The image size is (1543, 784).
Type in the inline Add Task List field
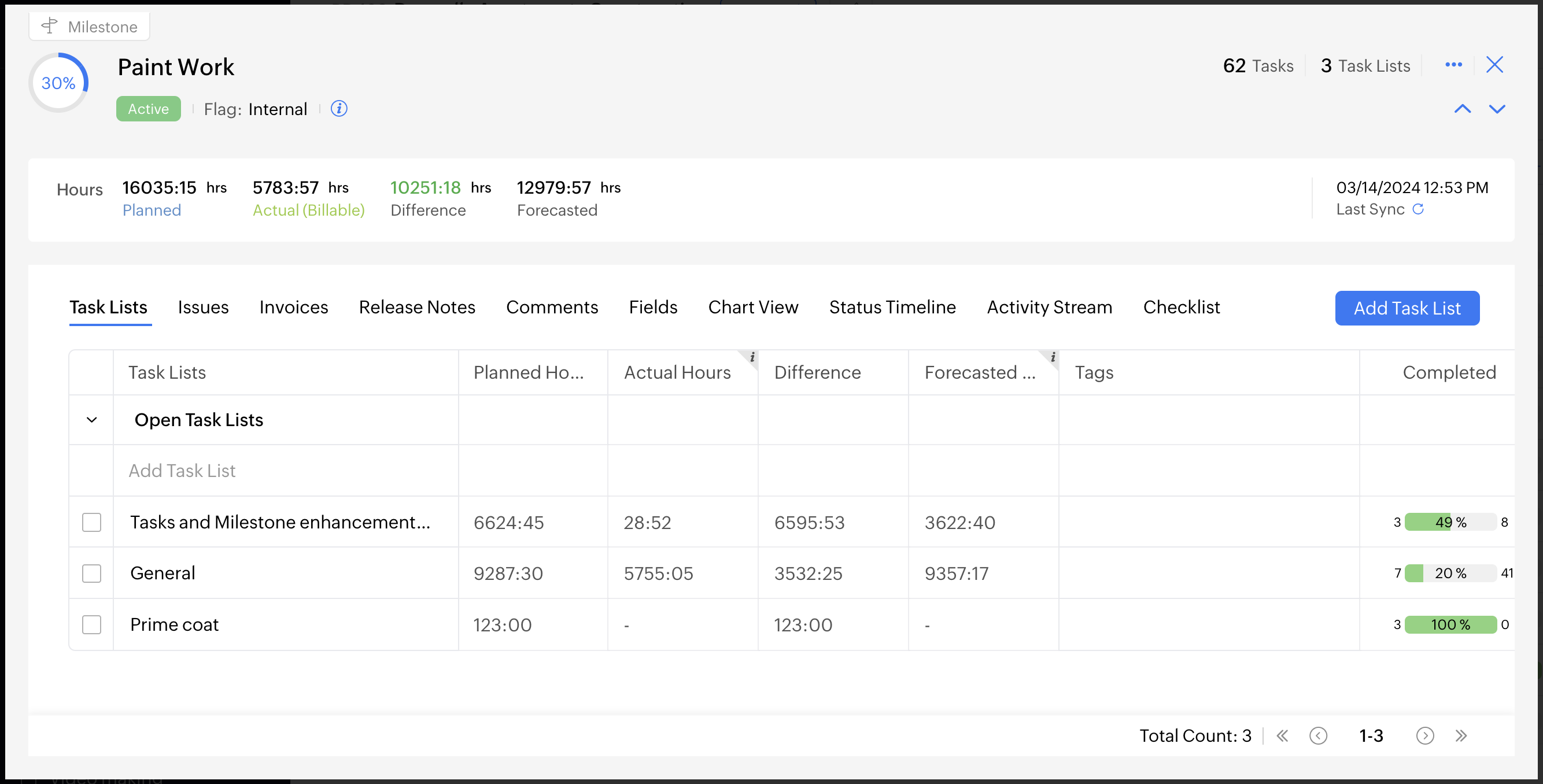(285, 471)
